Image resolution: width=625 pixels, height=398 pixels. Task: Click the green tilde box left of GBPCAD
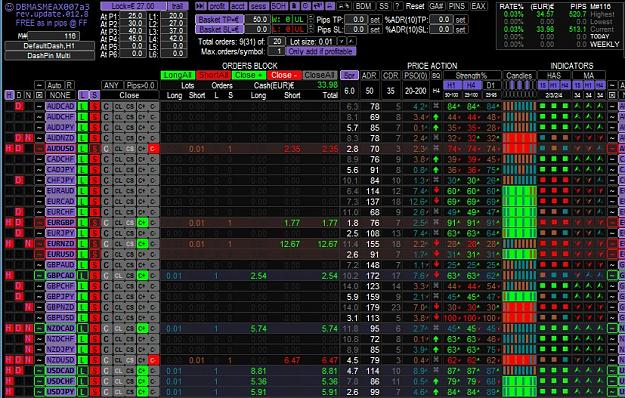pos(39,275)
